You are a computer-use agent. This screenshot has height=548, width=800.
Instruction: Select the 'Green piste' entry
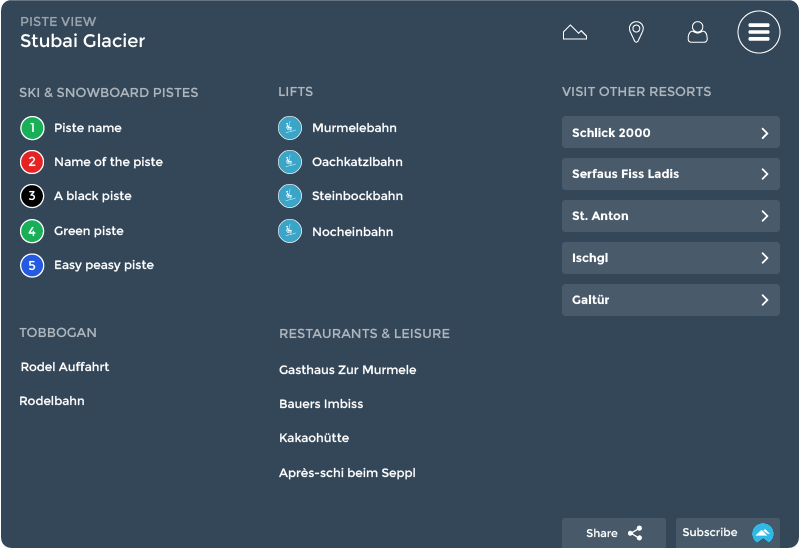[x=89, y=231]
